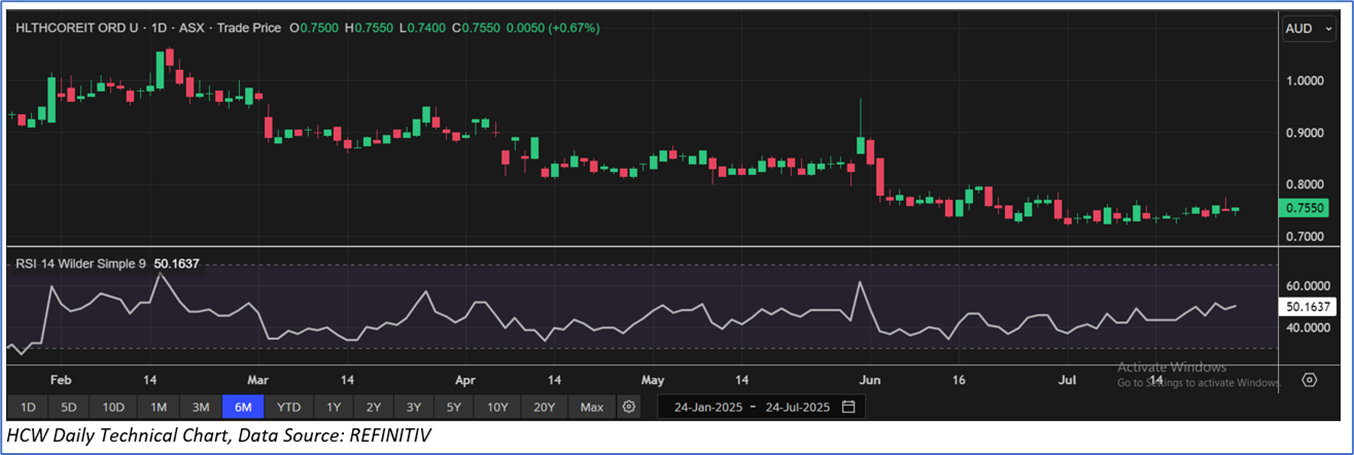This screenshot has height=455, width=1354.
Task: Click the 24-Jul-2025 end date field
Action: [x=797, y=407]
